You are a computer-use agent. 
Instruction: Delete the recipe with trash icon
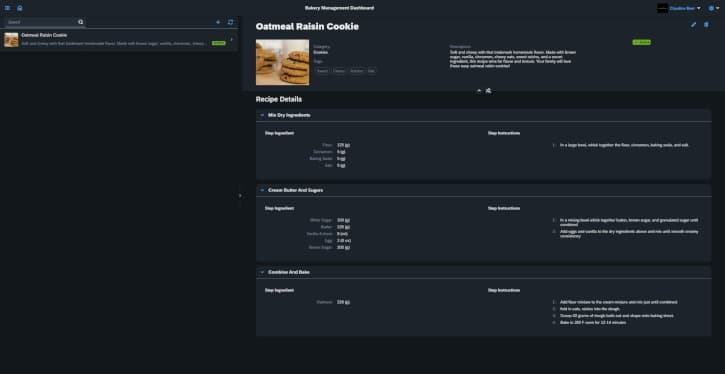(x=706, y=25)
